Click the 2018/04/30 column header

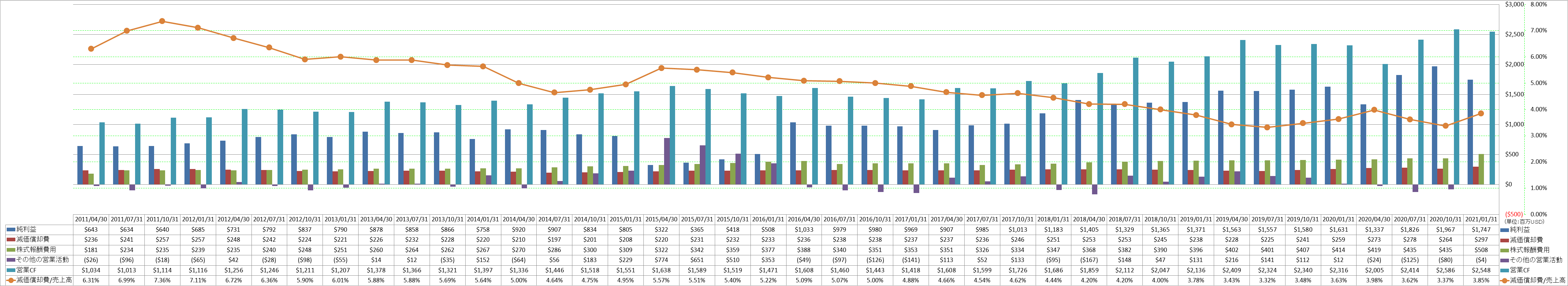click(1089, 219)
